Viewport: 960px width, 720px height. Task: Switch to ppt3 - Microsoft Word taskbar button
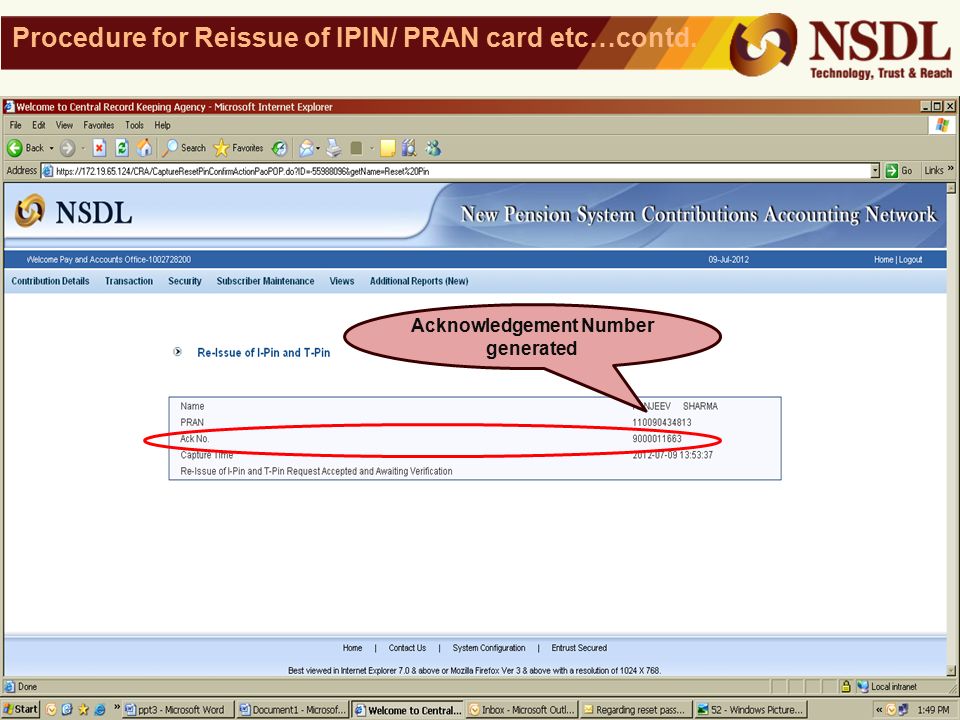tap(178, 710)
